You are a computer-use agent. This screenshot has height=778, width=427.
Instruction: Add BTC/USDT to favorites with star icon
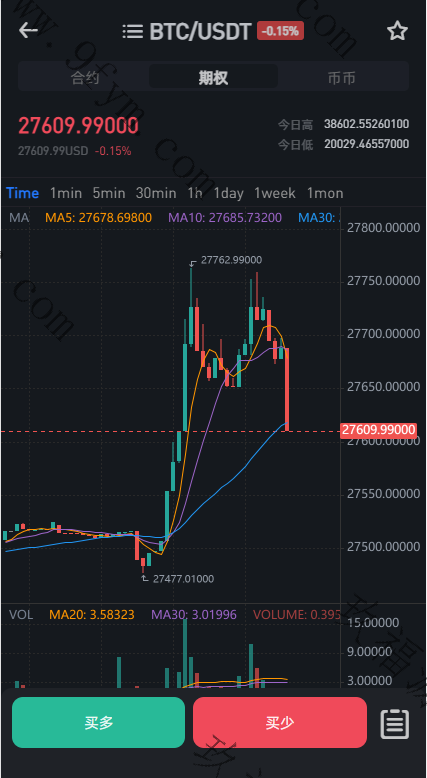pyautogui.click(x=397, y=31)
